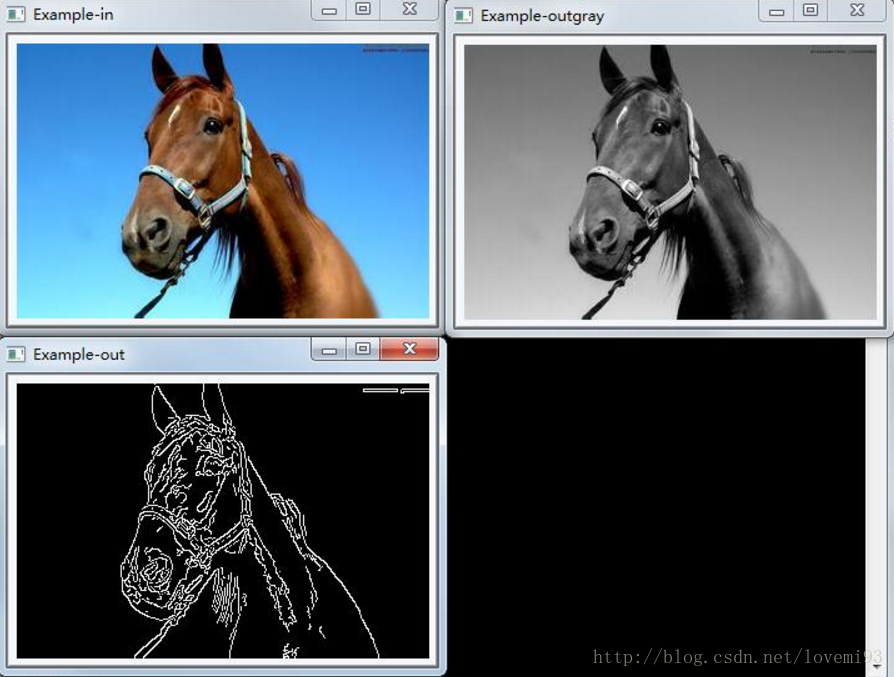Minimize the Example-in window
Image resolution: width=894 pixels, height=677 pixels.
tap(329, 10)
